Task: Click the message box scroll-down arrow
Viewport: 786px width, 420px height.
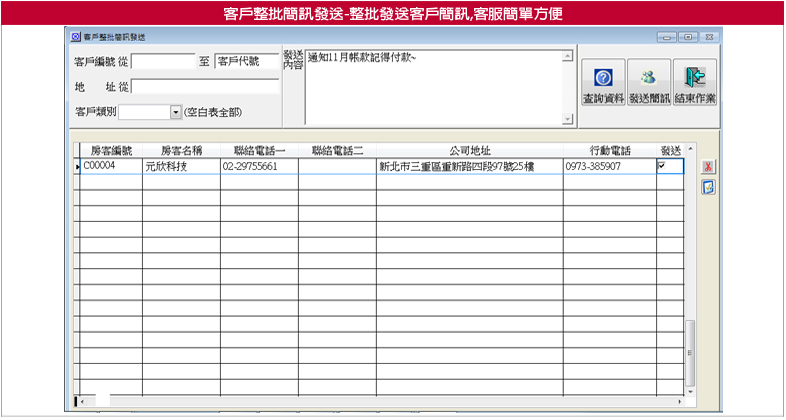Action: coord(569,120)
